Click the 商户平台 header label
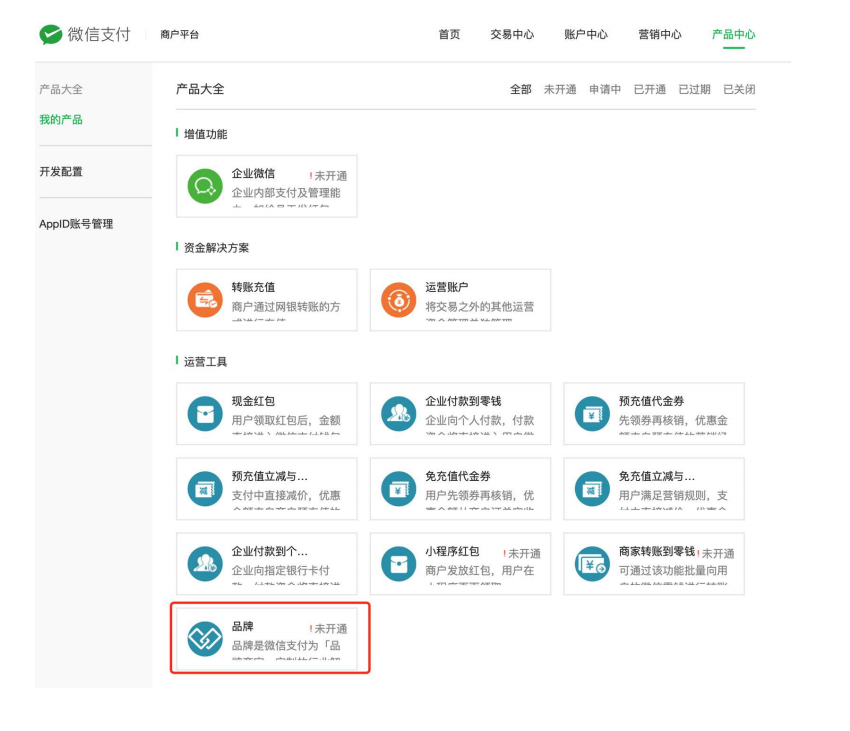This screenshot has width=850, height=731. click(x=179, y=35)
